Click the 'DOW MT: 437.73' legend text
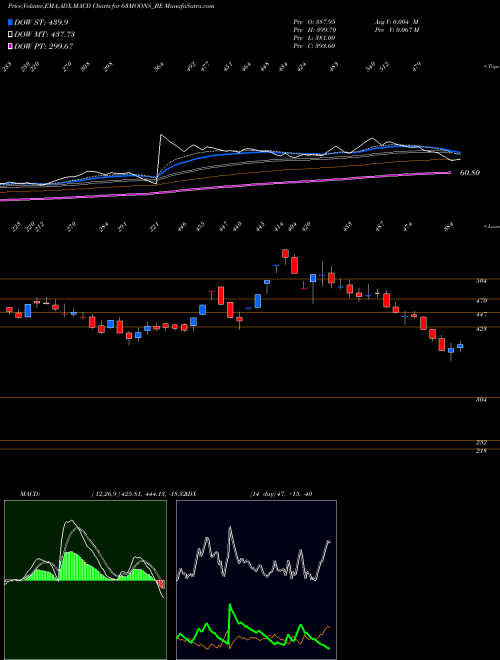This screenshot has width=500, height=660. [45, 34]
